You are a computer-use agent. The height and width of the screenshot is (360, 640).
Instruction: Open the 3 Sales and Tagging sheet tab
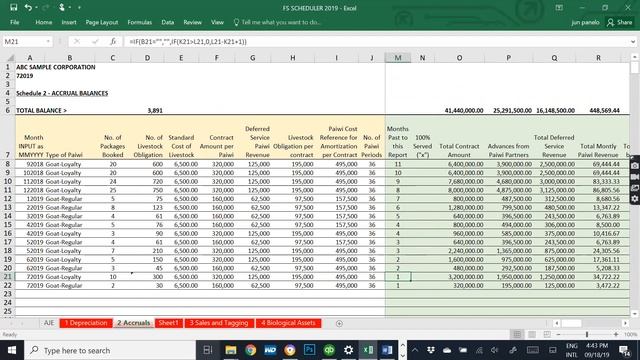pyautogui.click(x=219, y=323)
